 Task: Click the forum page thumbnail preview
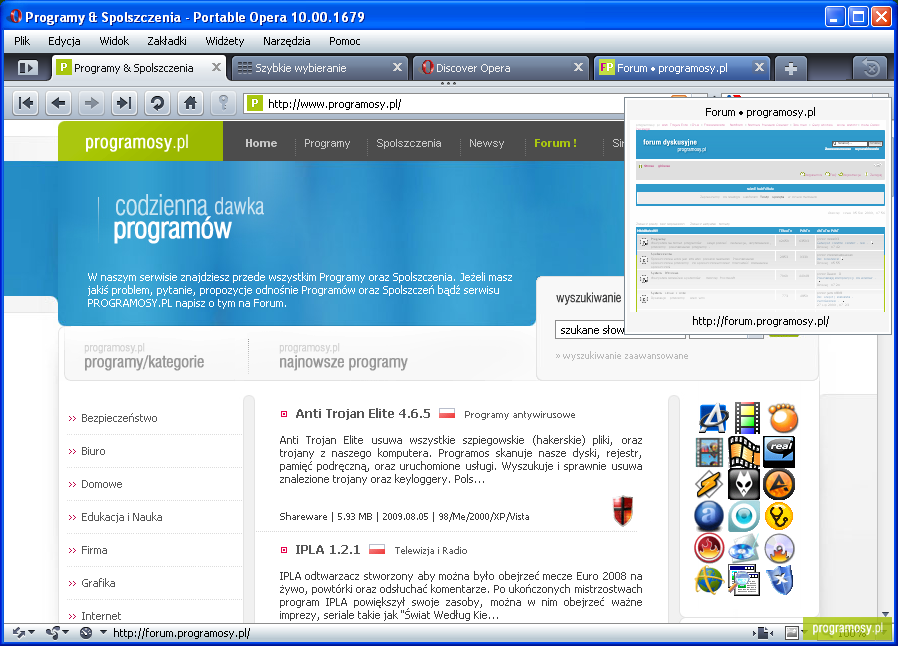[760, 216]
